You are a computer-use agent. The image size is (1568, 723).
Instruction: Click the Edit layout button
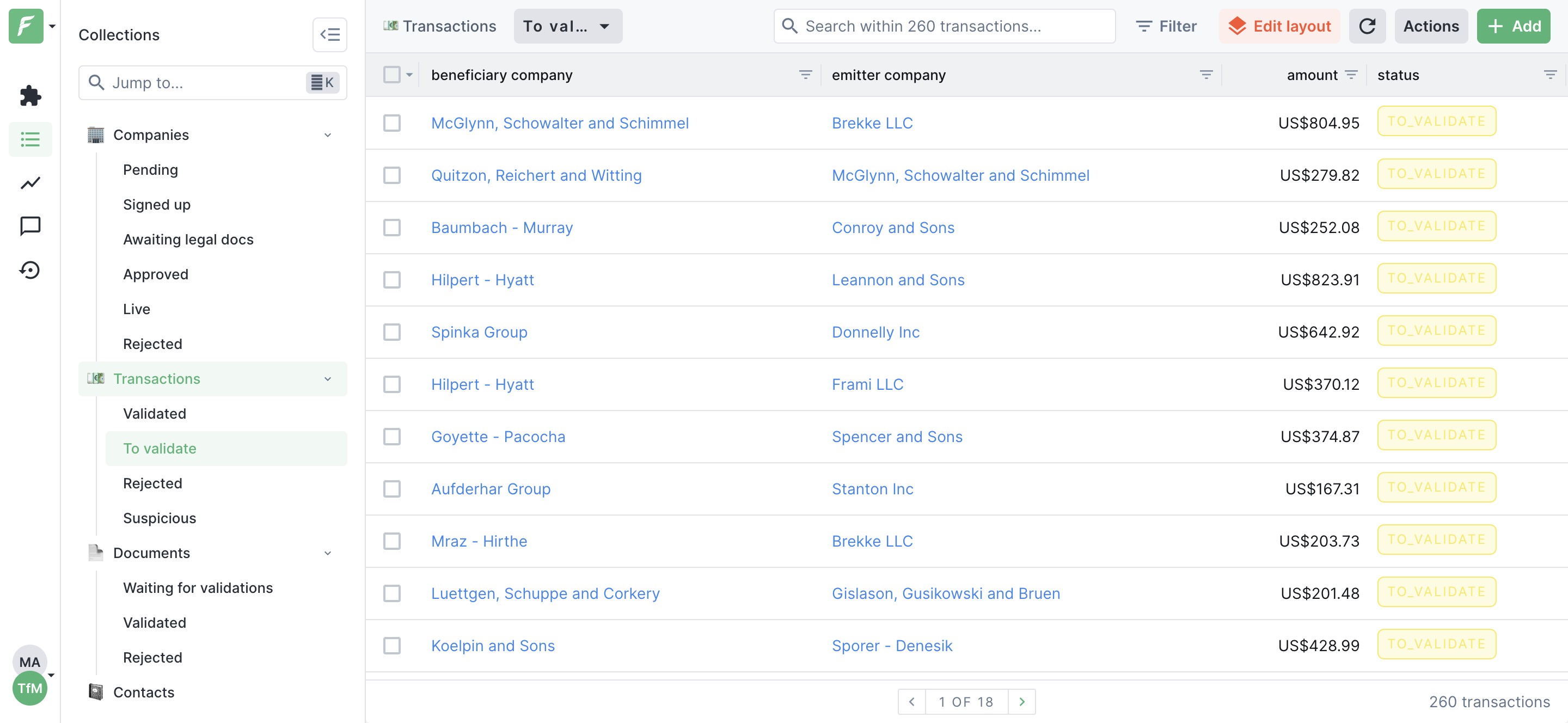1279,26
